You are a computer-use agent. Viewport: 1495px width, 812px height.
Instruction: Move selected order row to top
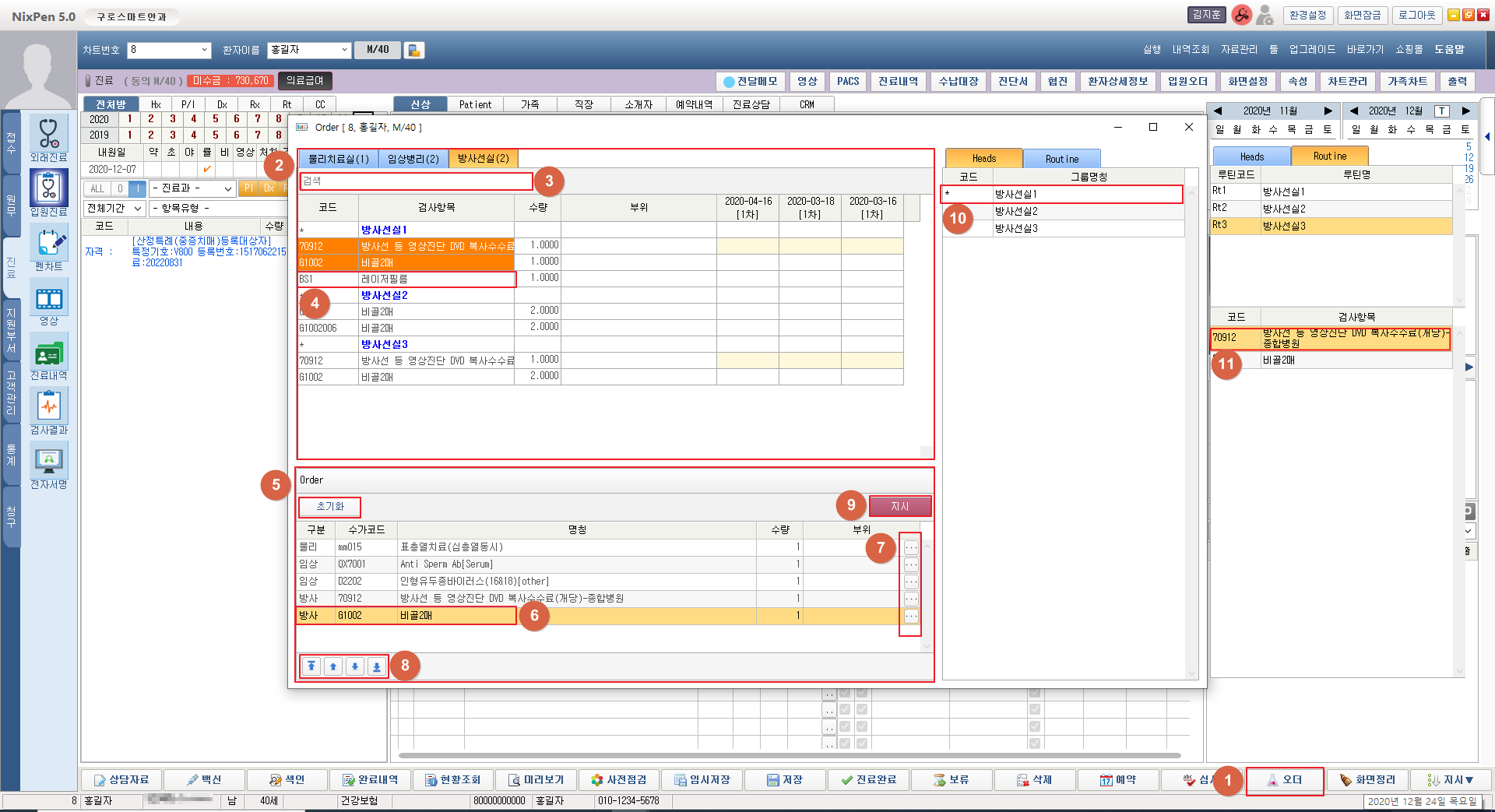311,666
